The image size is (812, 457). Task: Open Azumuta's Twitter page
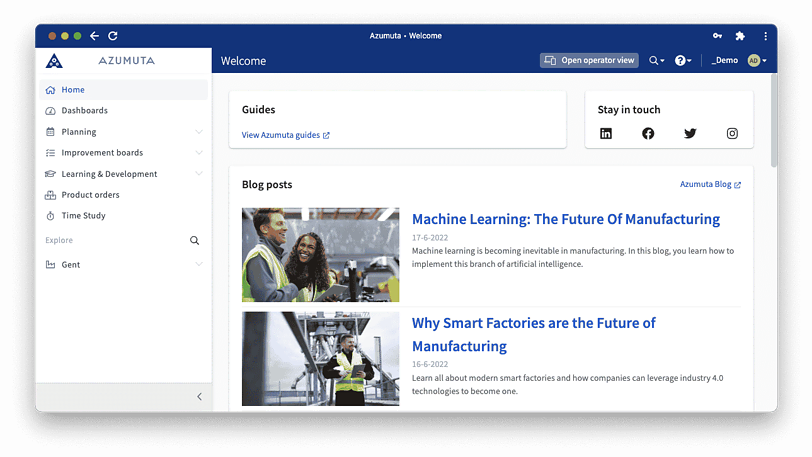[690, 134]
